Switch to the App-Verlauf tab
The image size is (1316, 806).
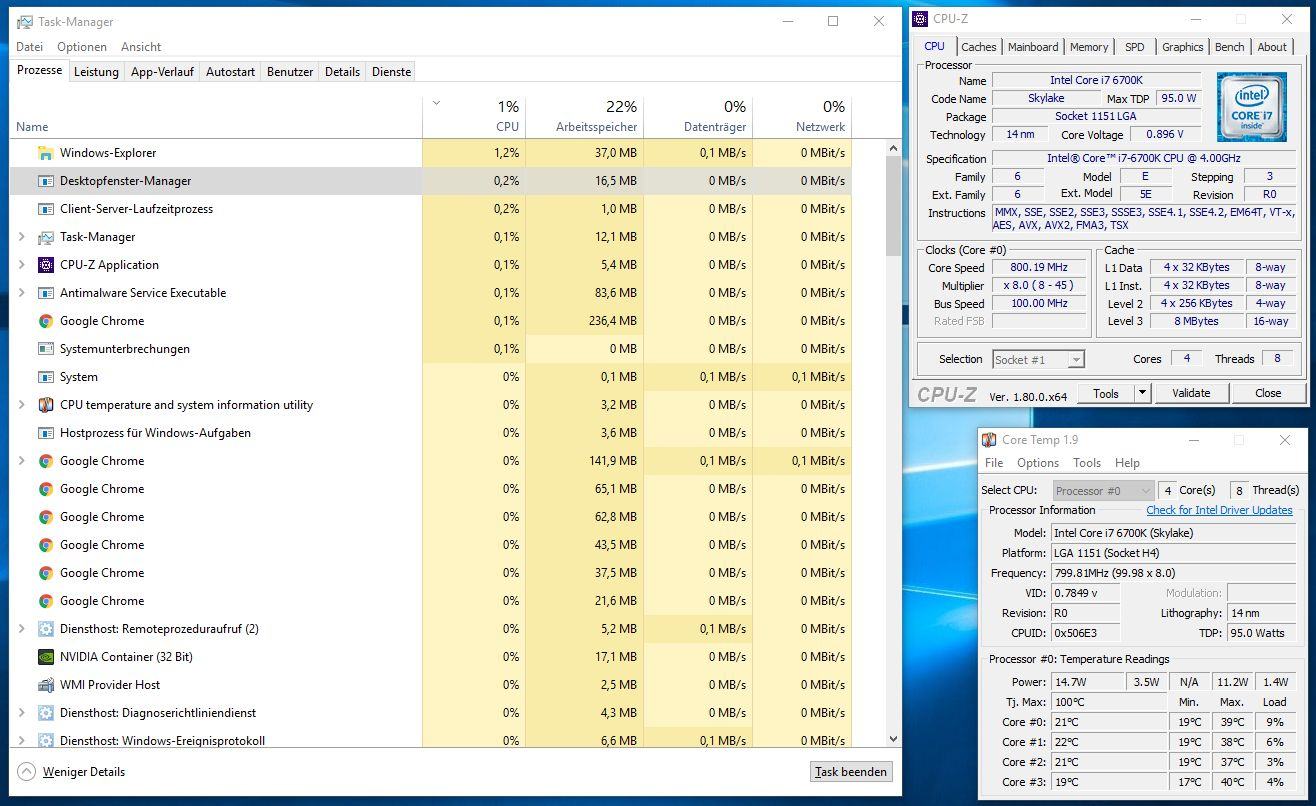163,72
